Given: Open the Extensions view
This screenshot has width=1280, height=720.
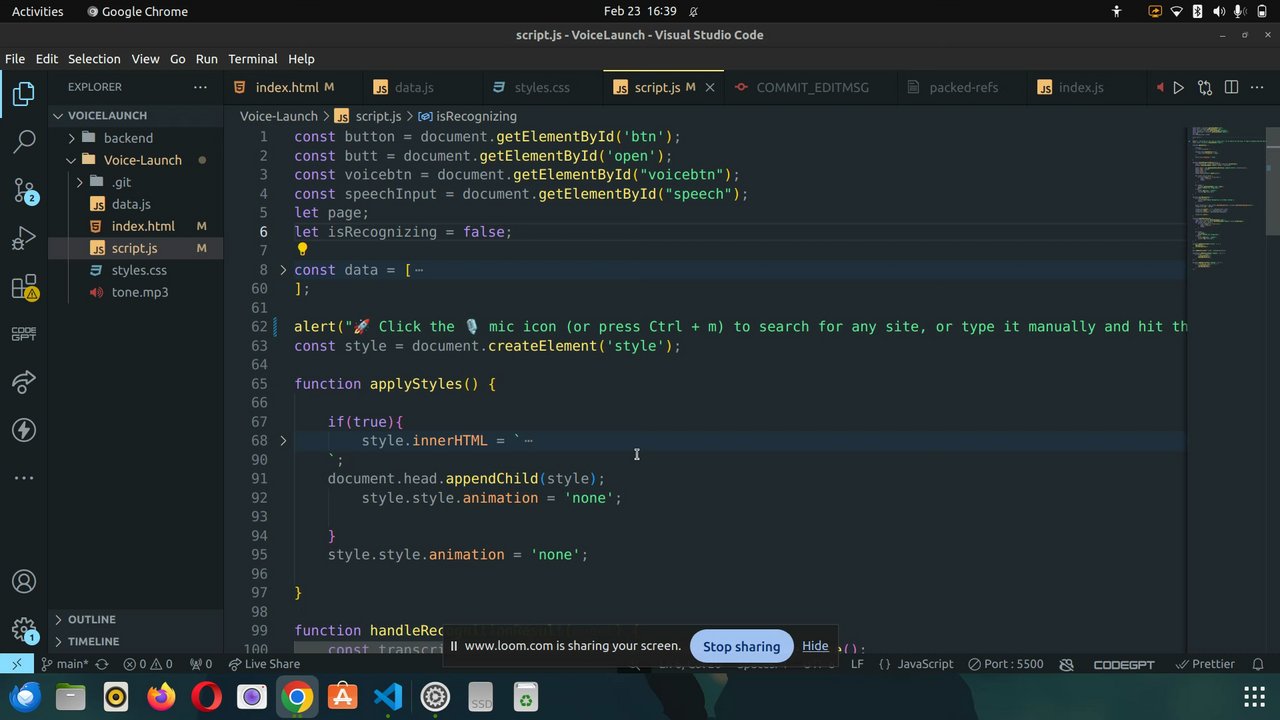Looking at the screenshot, I should tap(24, 288).
